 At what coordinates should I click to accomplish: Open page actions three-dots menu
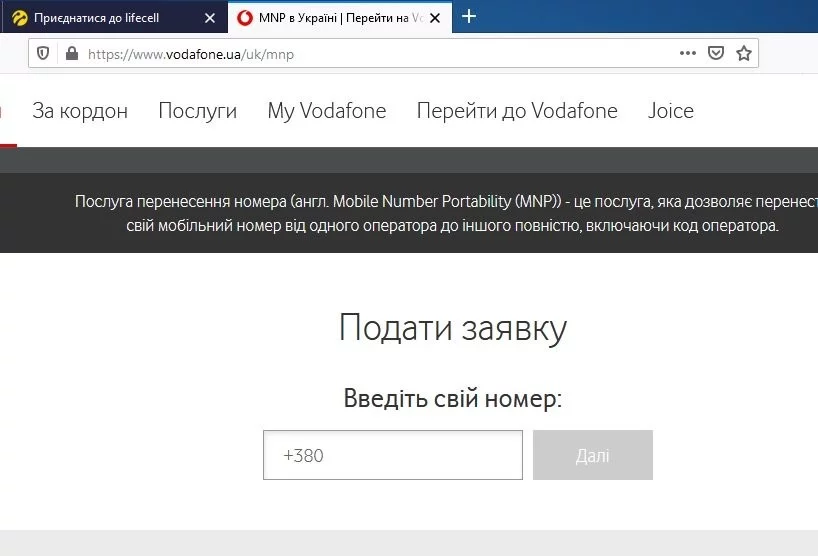(x=688, y=53)
